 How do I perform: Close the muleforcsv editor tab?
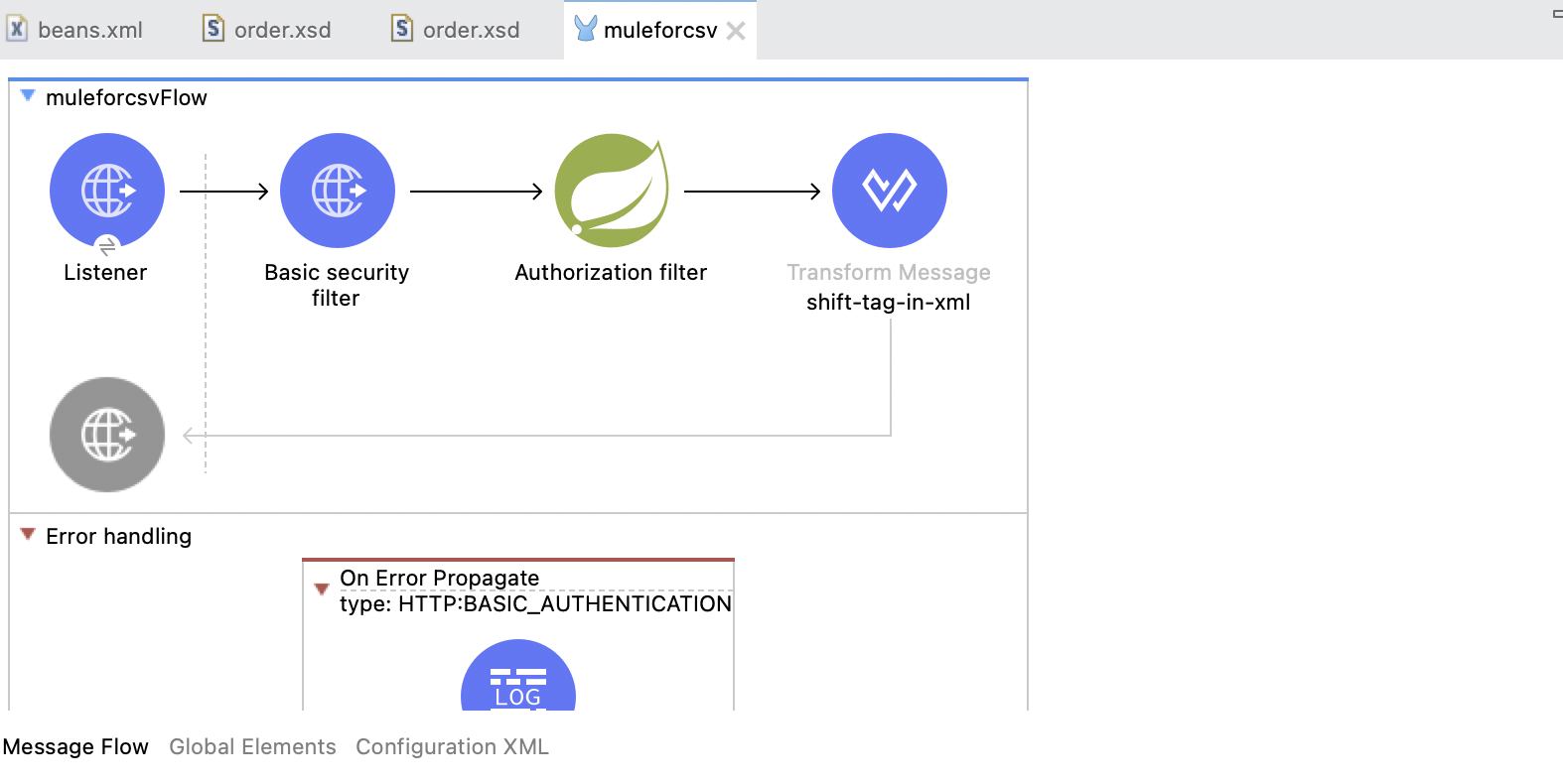(x=736, y=31)
